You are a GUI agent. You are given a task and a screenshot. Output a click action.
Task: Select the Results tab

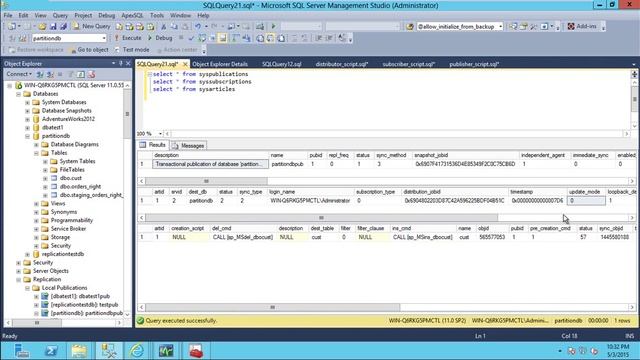coord(153,145)
